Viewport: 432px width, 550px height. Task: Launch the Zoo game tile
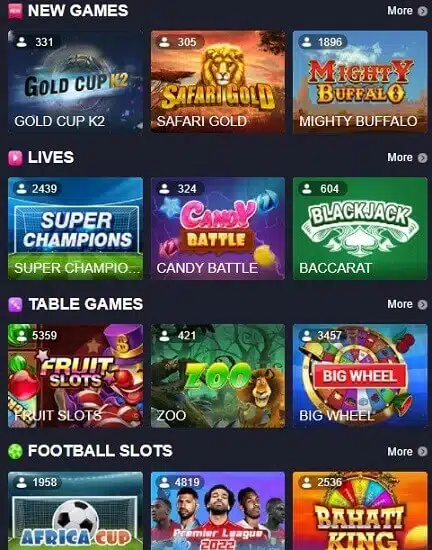218,376
